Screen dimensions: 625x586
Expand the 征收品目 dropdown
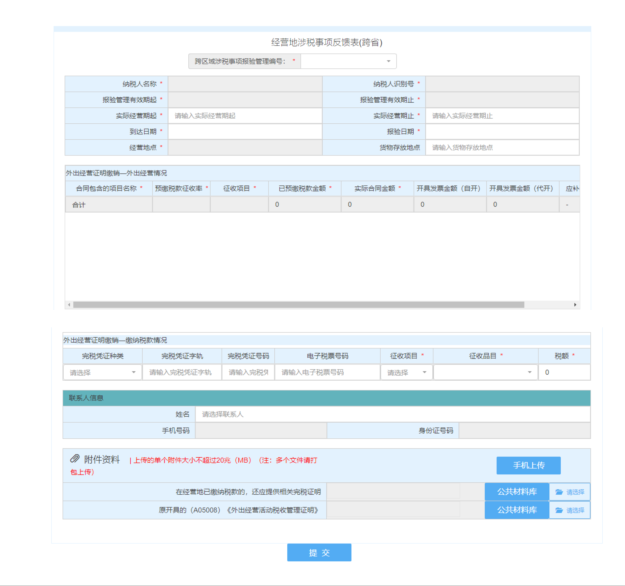pos(485,372)
